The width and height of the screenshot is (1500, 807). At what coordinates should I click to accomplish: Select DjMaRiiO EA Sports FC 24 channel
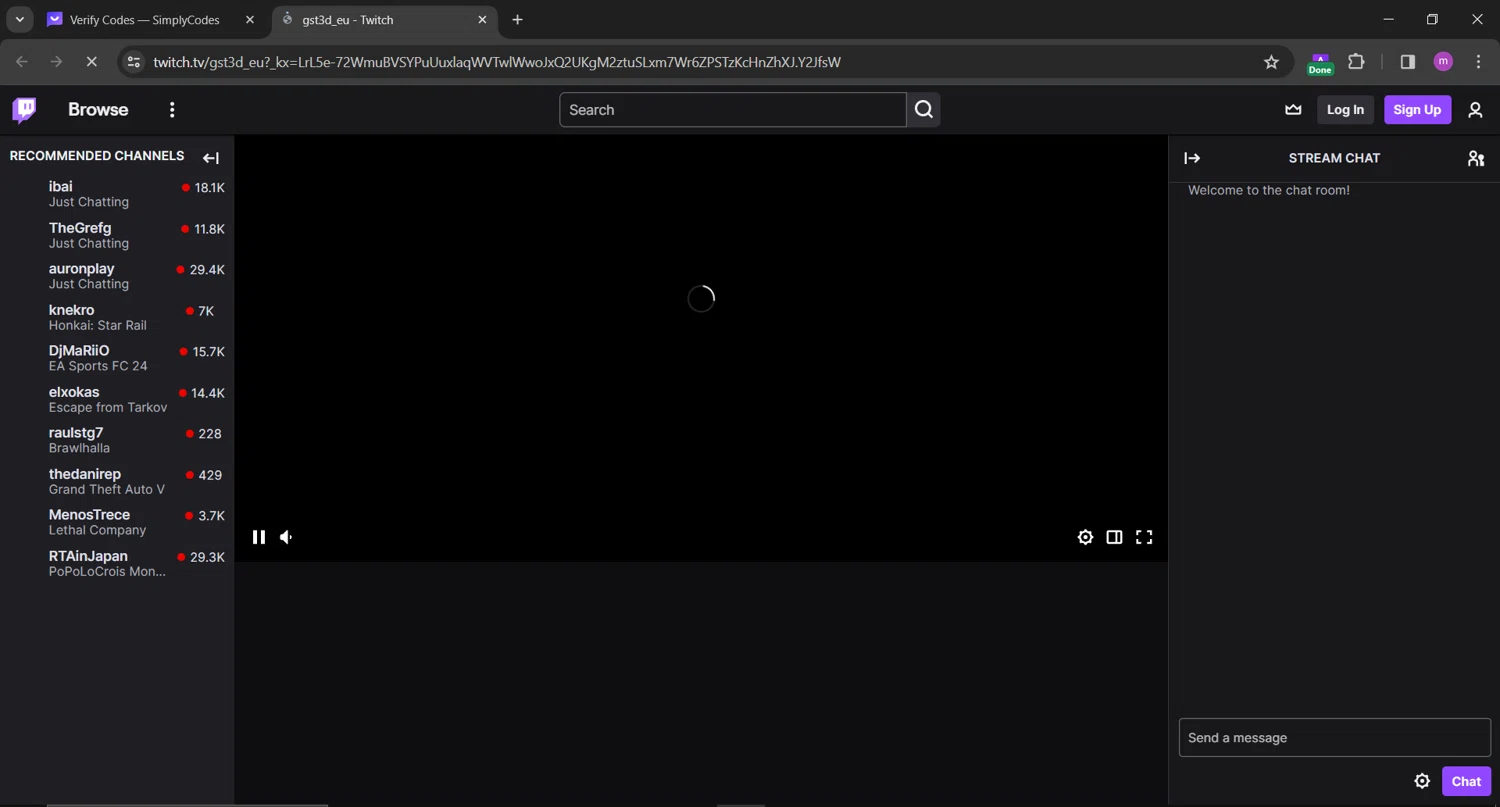click(117, 358)
